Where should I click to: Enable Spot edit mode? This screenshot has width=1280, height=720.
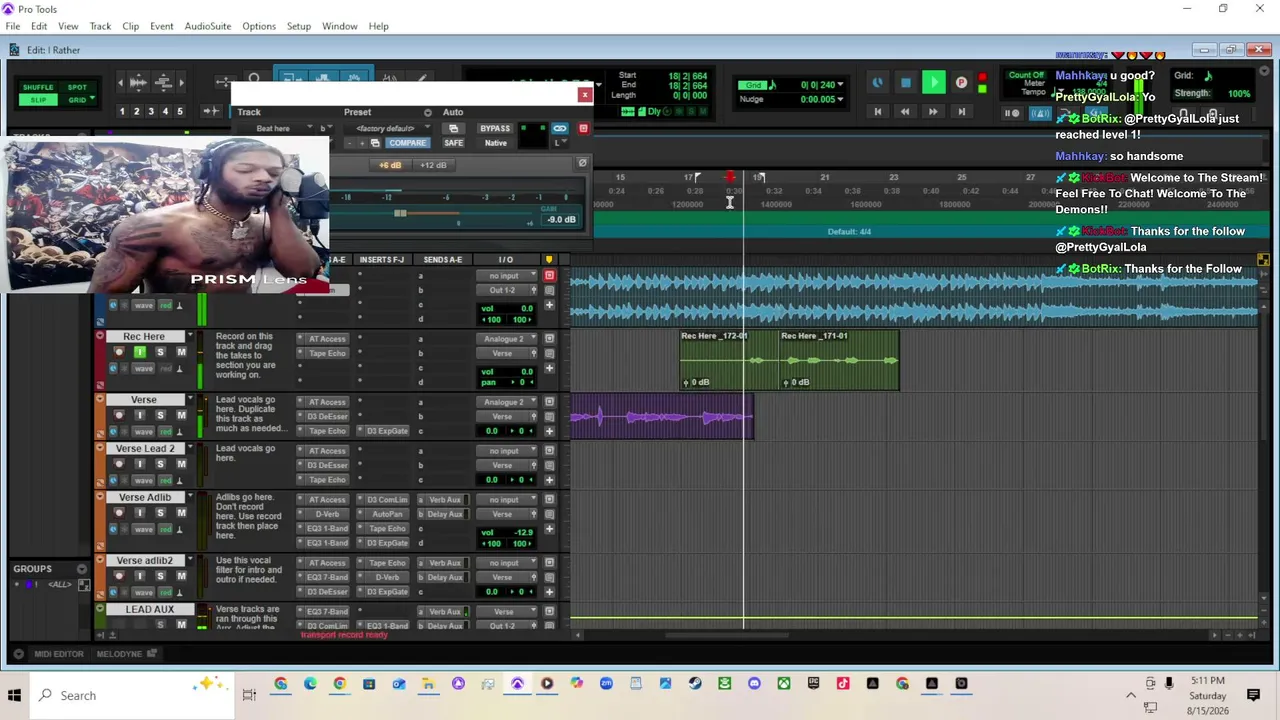pos(77,87)
